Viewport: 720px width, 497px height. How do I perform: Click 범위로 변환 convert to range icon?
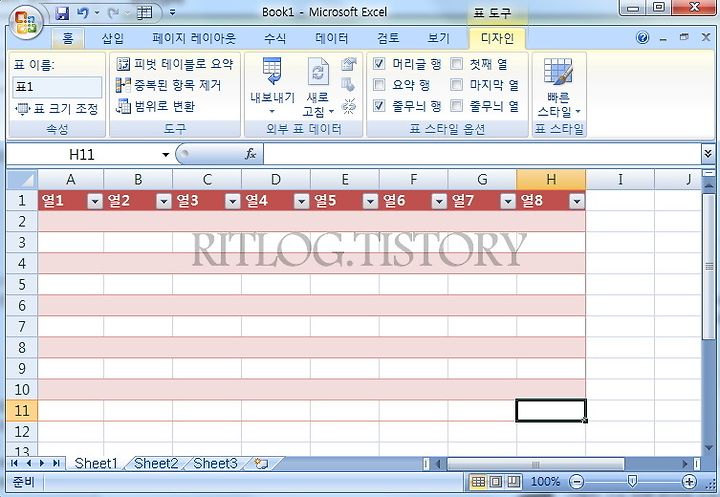pyautogui.click(x=123, y=106)
